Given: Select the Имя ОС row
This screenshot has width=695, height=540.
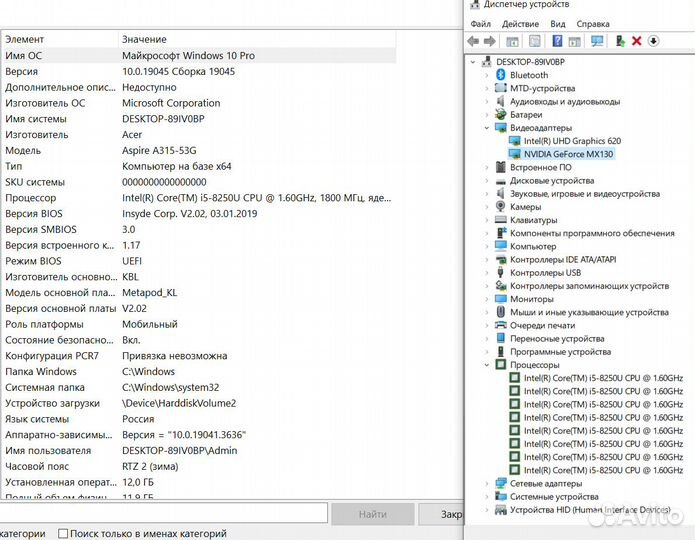Looking at the screenshot, I should pos(199,55).
